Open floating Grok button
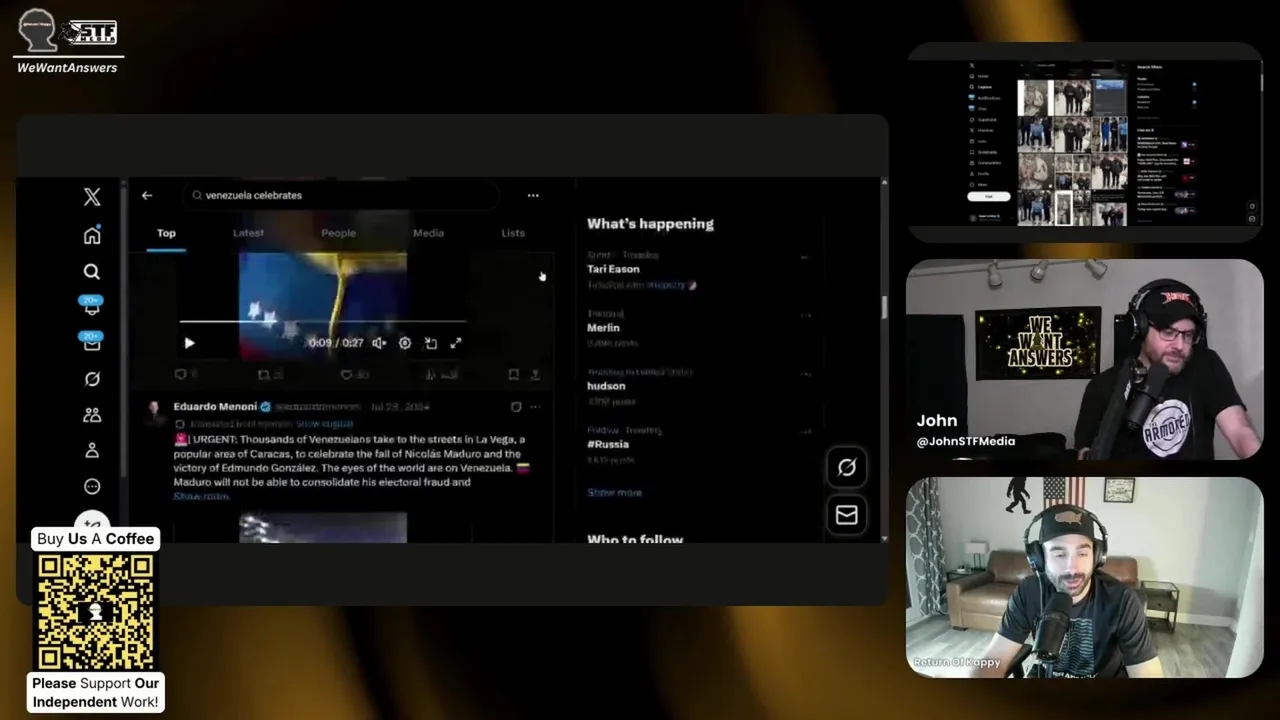The height and width of the screenshot is (720, 1280). (847, 467)
